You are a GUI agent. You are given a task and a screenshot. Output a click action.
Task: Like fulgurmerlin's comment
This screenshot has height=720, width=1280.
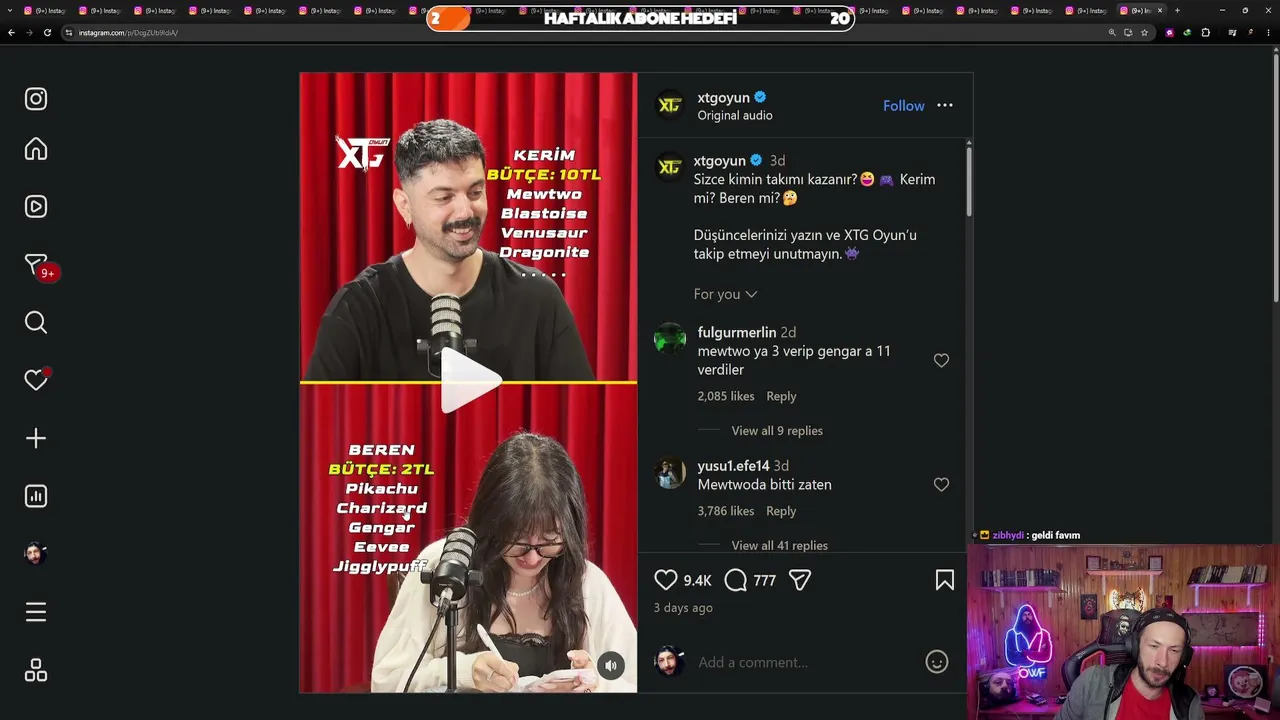point(941,360)
